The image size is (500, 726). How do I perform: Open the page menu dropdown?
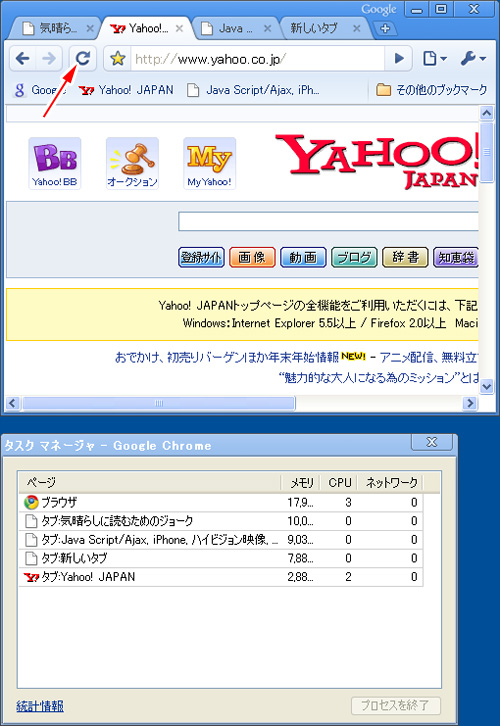(x=435, y=58)
